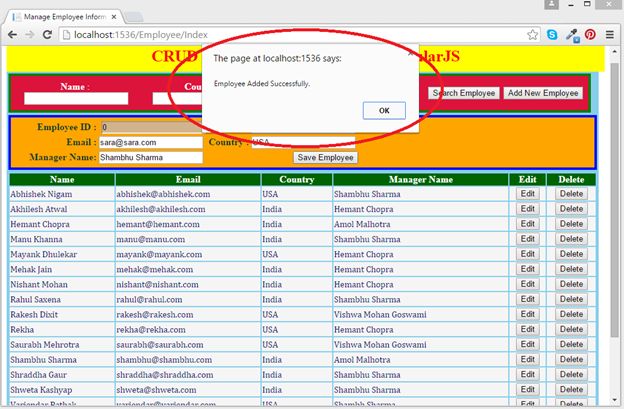Click the page vertical scrollbar
Viewport: 624px width, 409px height.
(614, 199)
